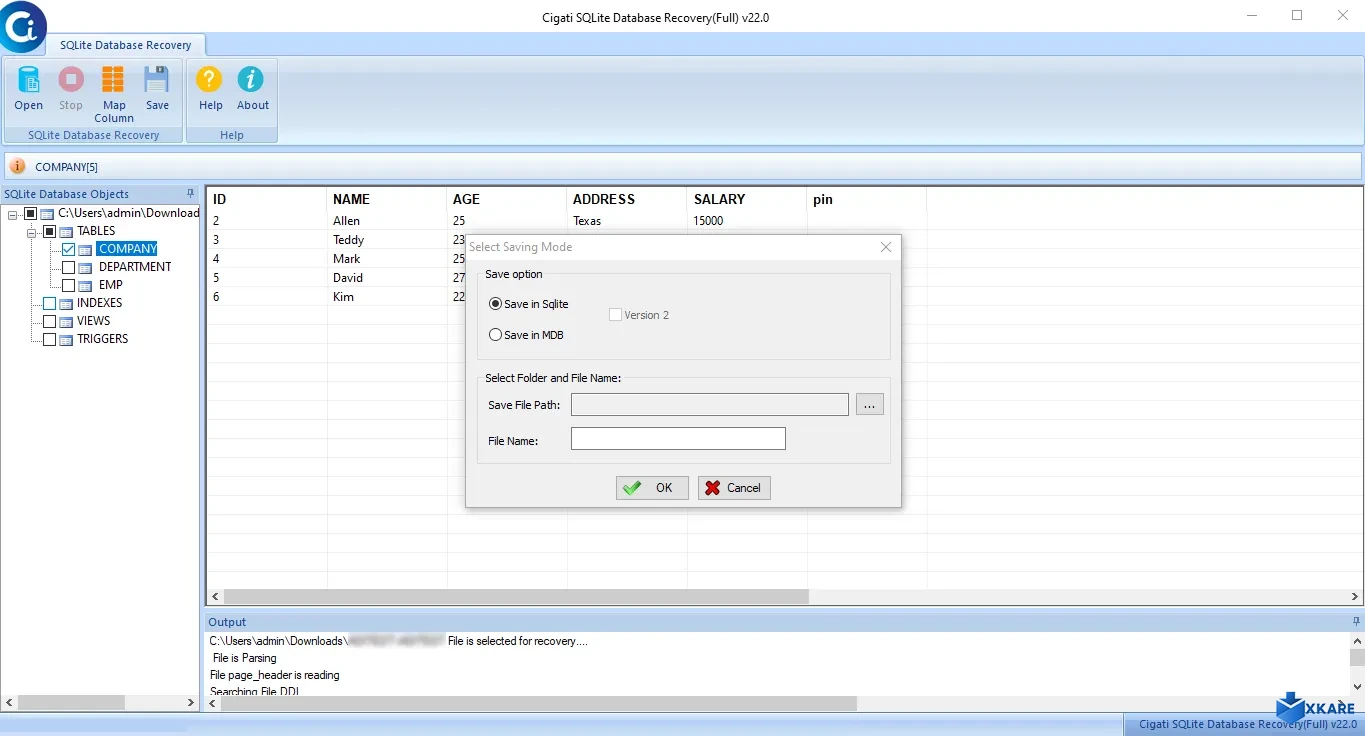
Task: Collapse the database file root node
Action: click(x=13, y=213)
